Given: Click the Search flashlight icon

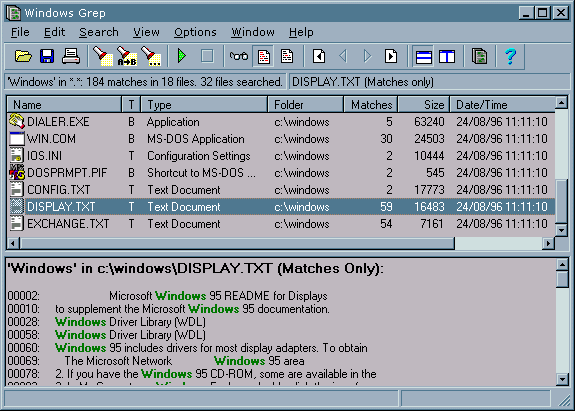Looking at the screenshot, I should point(102,56).
